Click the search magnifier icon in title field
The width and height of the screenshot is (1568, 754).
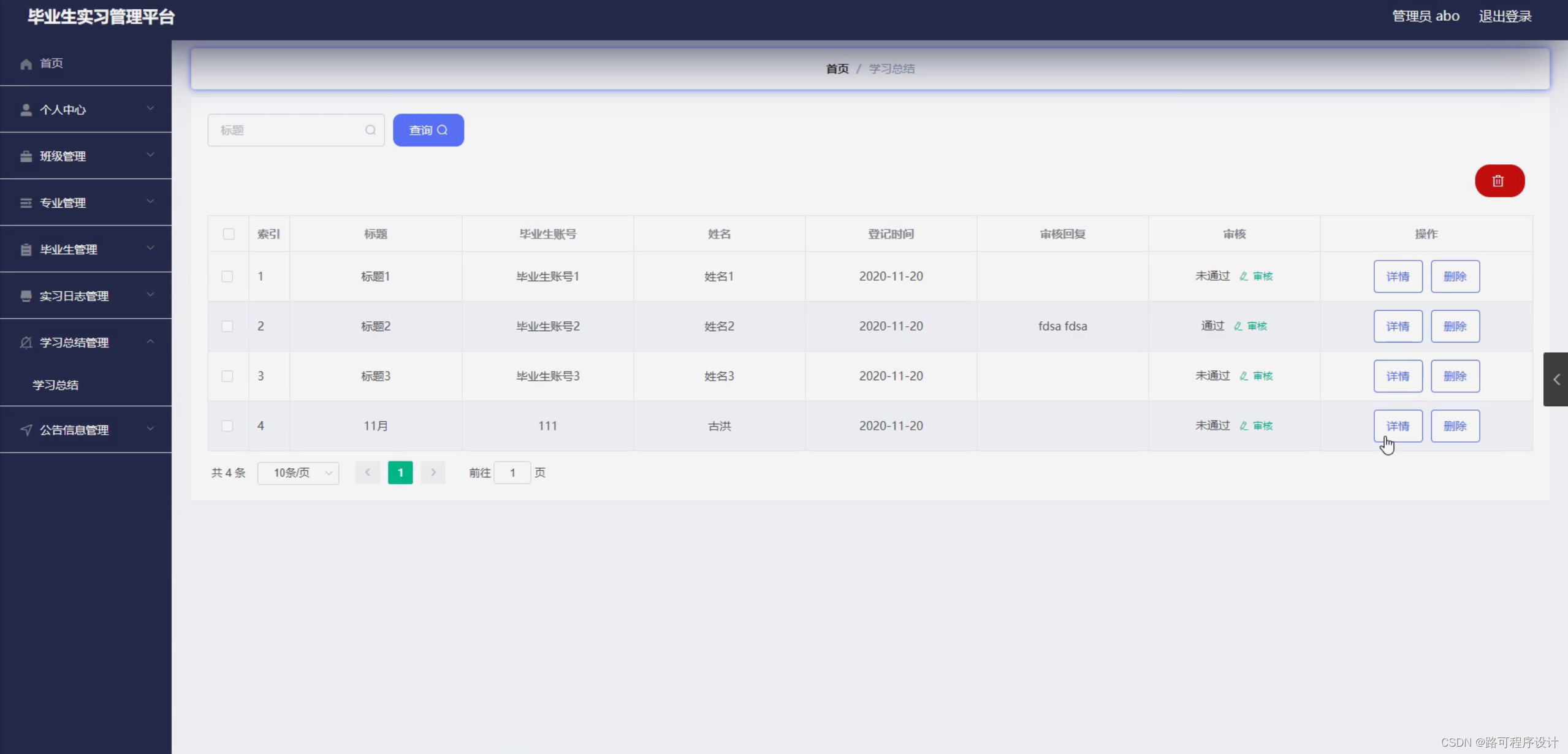click(370, 130)
